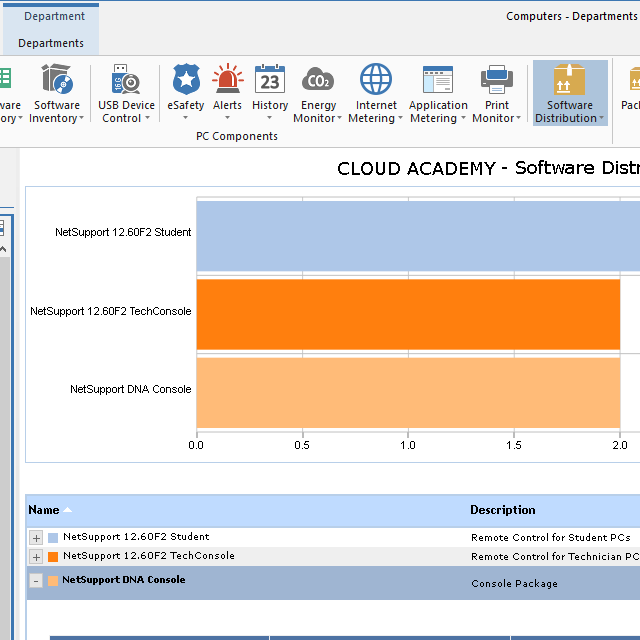Click 'Console Package' description cell

tap(514, 584)
